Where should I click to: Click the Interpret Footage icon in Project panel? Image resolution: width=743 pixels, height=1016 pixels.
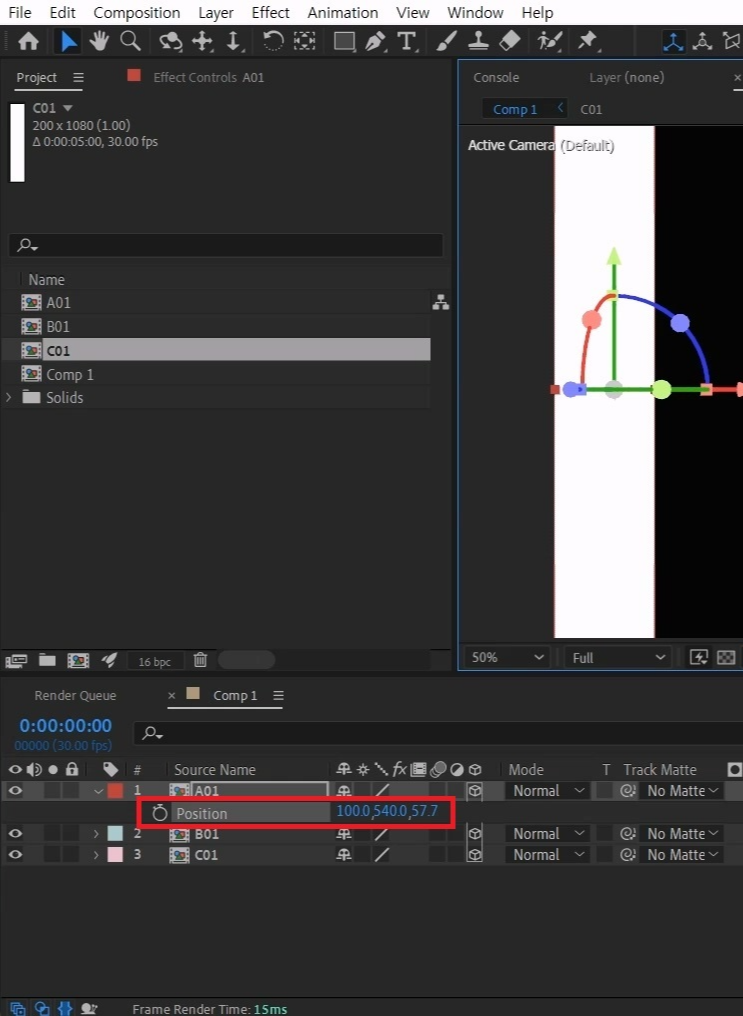(x=16, y=660)
